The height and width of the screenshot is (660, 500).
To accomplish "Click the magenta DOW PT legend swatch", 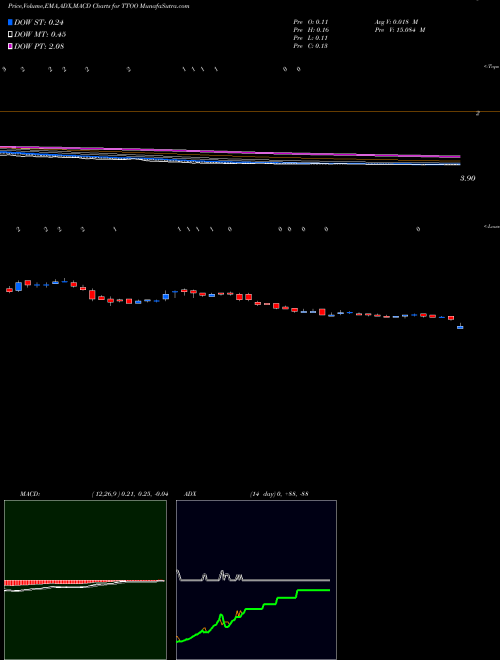I will click(x=10, y=46).
